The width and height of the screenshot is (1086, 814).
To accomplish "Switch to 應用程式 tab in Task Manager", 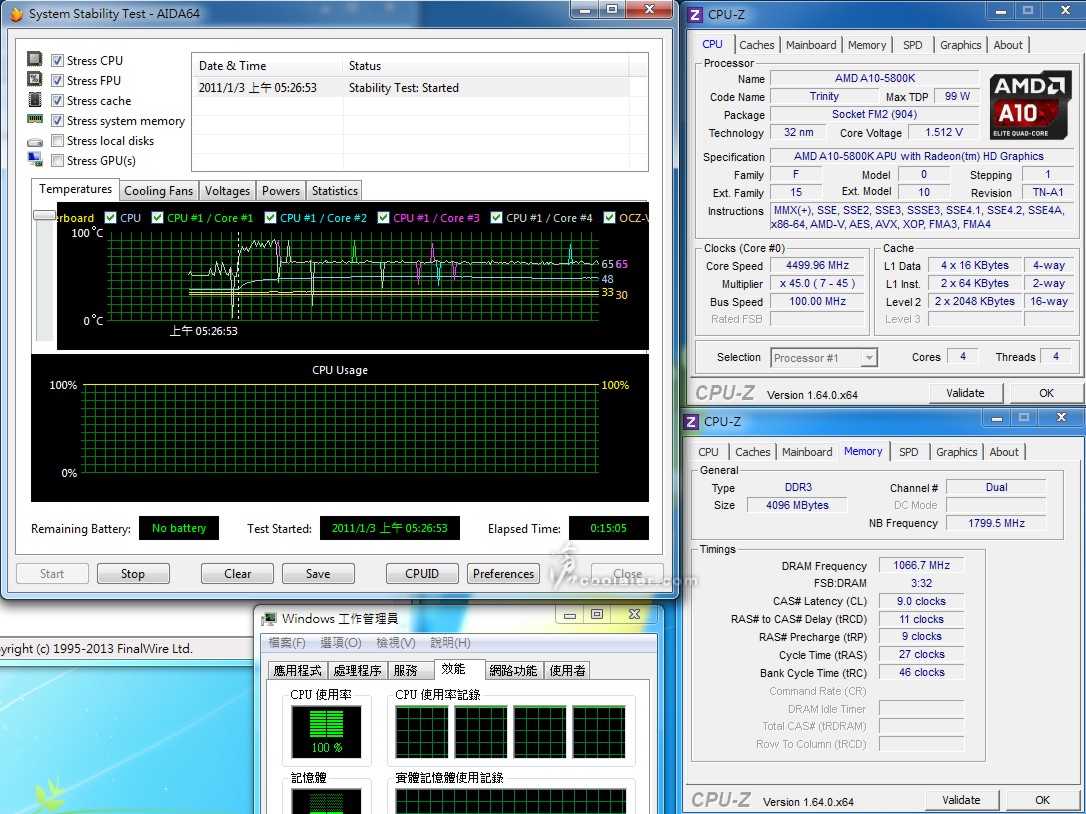I will (x=298, y=671).
